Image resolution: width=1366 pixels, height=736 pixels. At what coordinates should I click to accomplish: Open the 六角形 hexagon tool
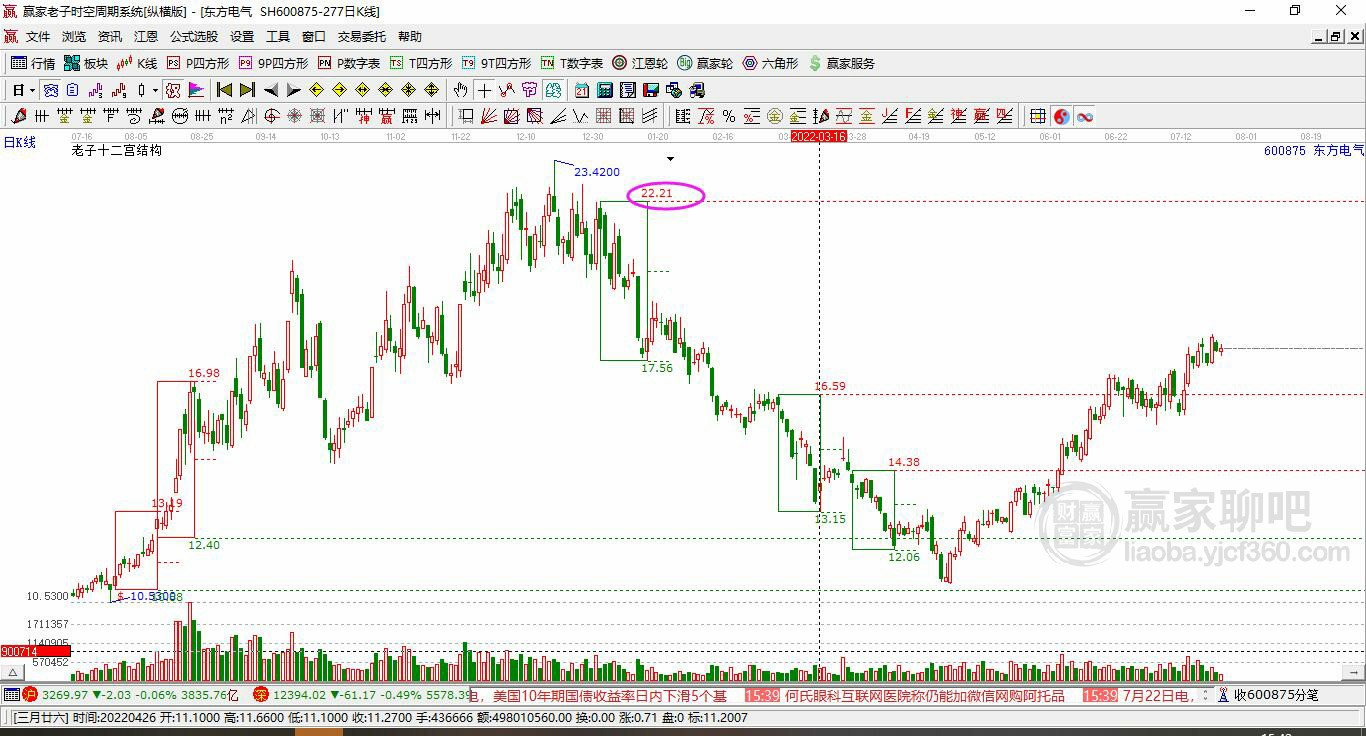pyautogui.click(x=770, y=63)
